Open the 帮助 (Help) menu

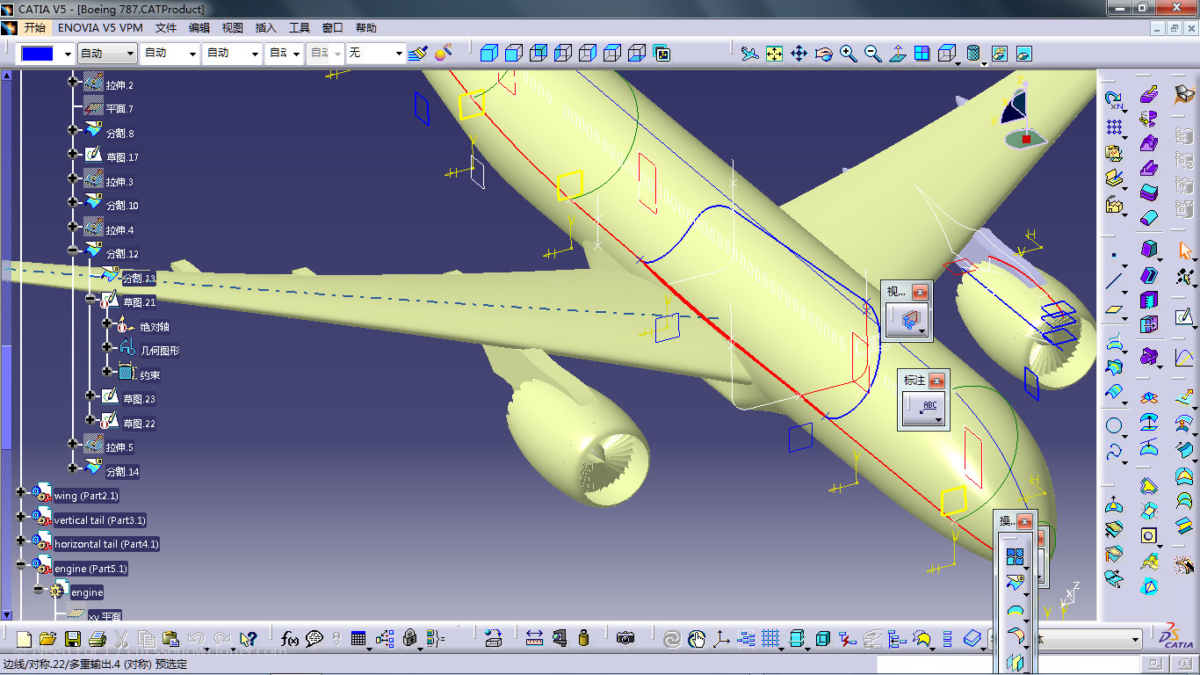(x=366, y=28)
